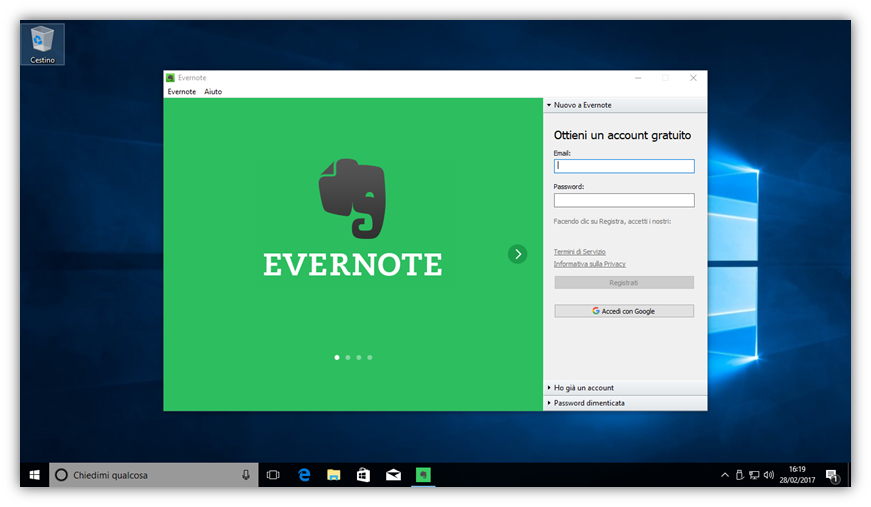This screenshot has height=507, width=871.
Task: Open the Termini di Servizio link
Action: pyautogui.click(x=579, y=252)
